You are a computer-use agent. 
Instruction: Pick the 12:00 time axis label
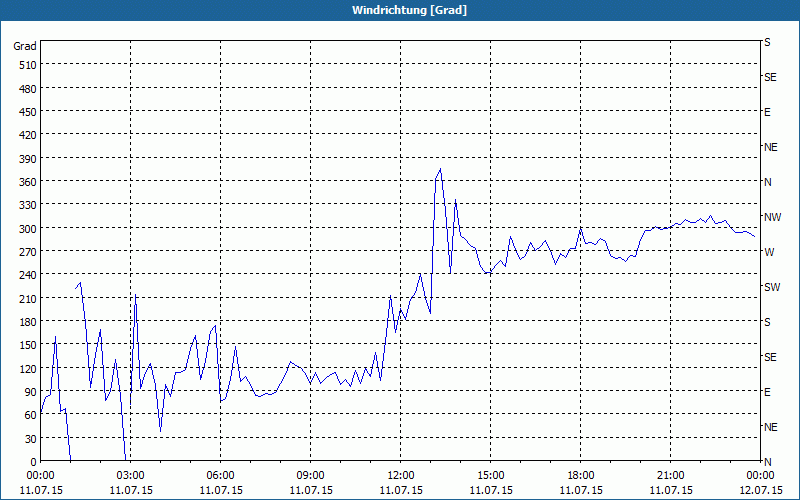pyautogui.click(x=400, y=475)
